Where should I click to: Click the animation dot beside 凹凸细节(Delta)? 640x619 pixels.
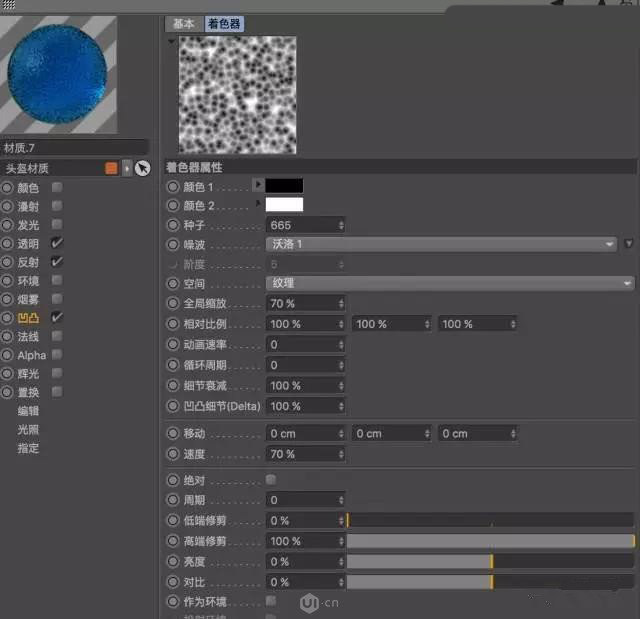point(173,406)
